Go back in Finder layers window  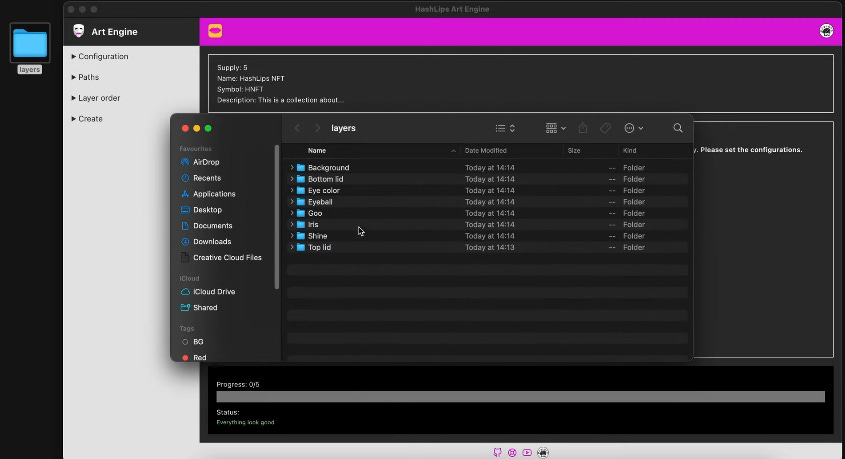coord(297,128)
